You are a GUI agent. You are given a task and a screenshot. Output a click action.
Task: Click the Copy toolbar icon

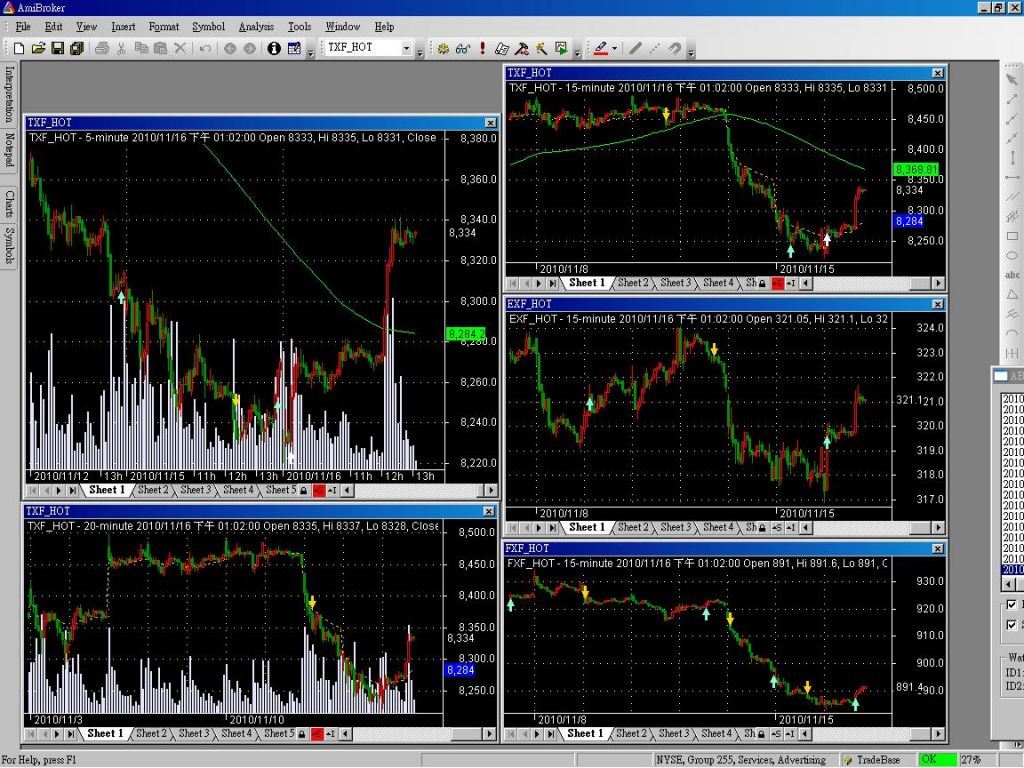pos(141,48)
